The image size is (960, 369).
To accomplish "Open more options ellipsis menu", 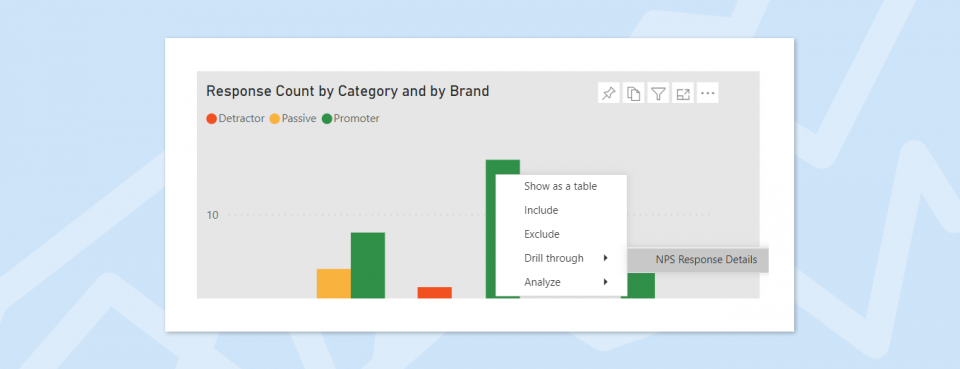I will [x=708, y=93].
